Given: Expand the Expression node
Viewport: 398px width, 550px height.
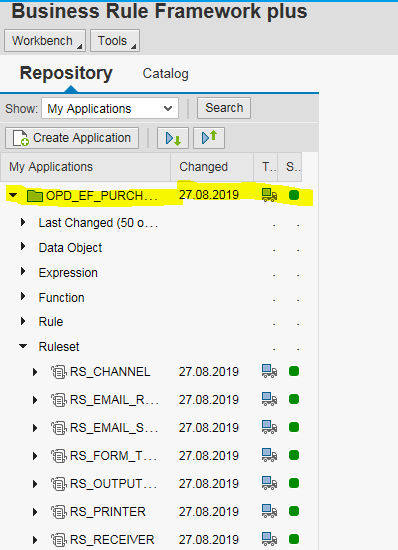Looking at the screenshot, I should (23, 271).
